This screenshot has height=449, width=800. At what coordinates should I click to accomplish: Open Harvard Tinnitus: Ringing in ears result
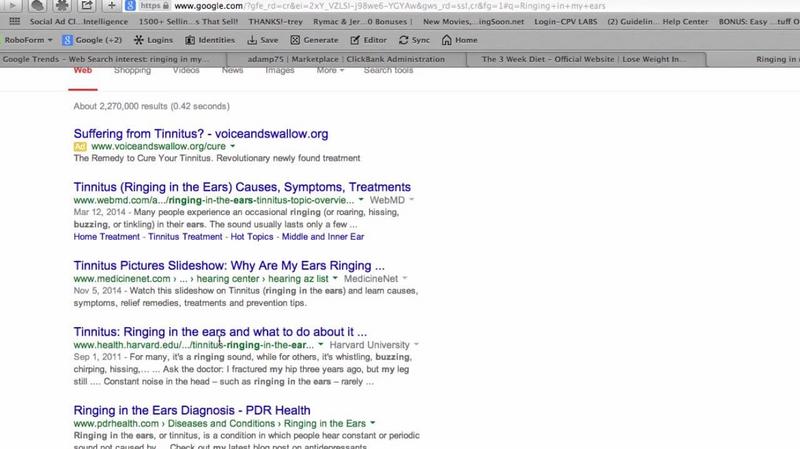point(220,332)
